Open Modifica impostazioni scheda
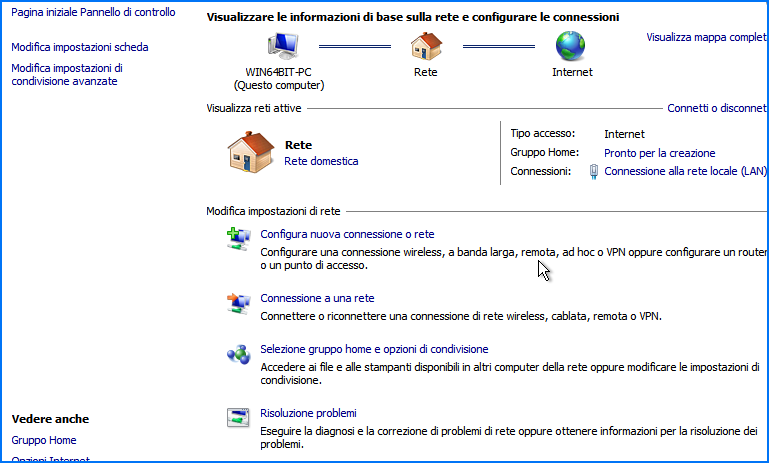The image size is (769, 463). click(80, 47)
